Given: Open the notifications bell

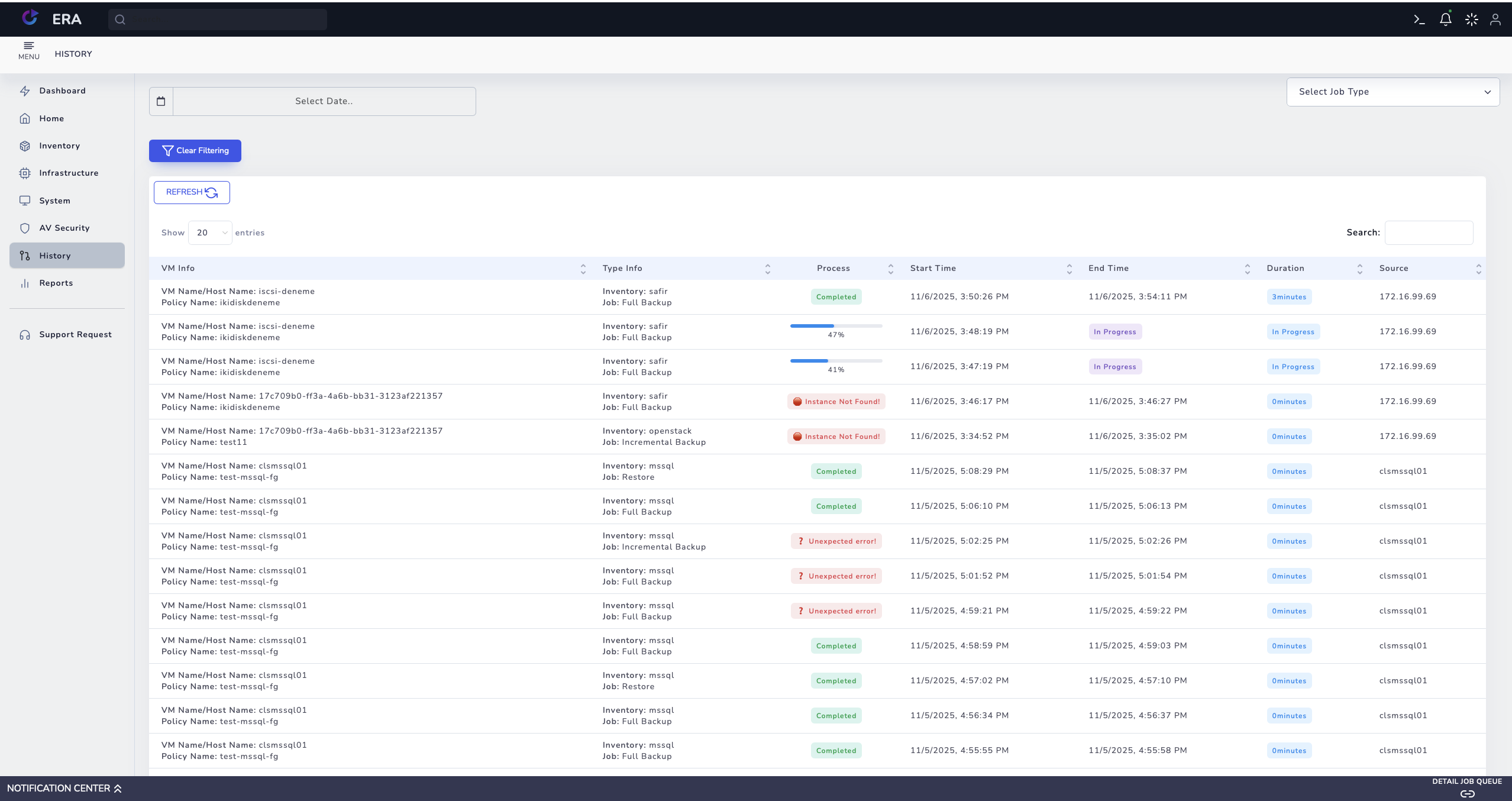Looking at the screenshot, I should [1445, 20].
